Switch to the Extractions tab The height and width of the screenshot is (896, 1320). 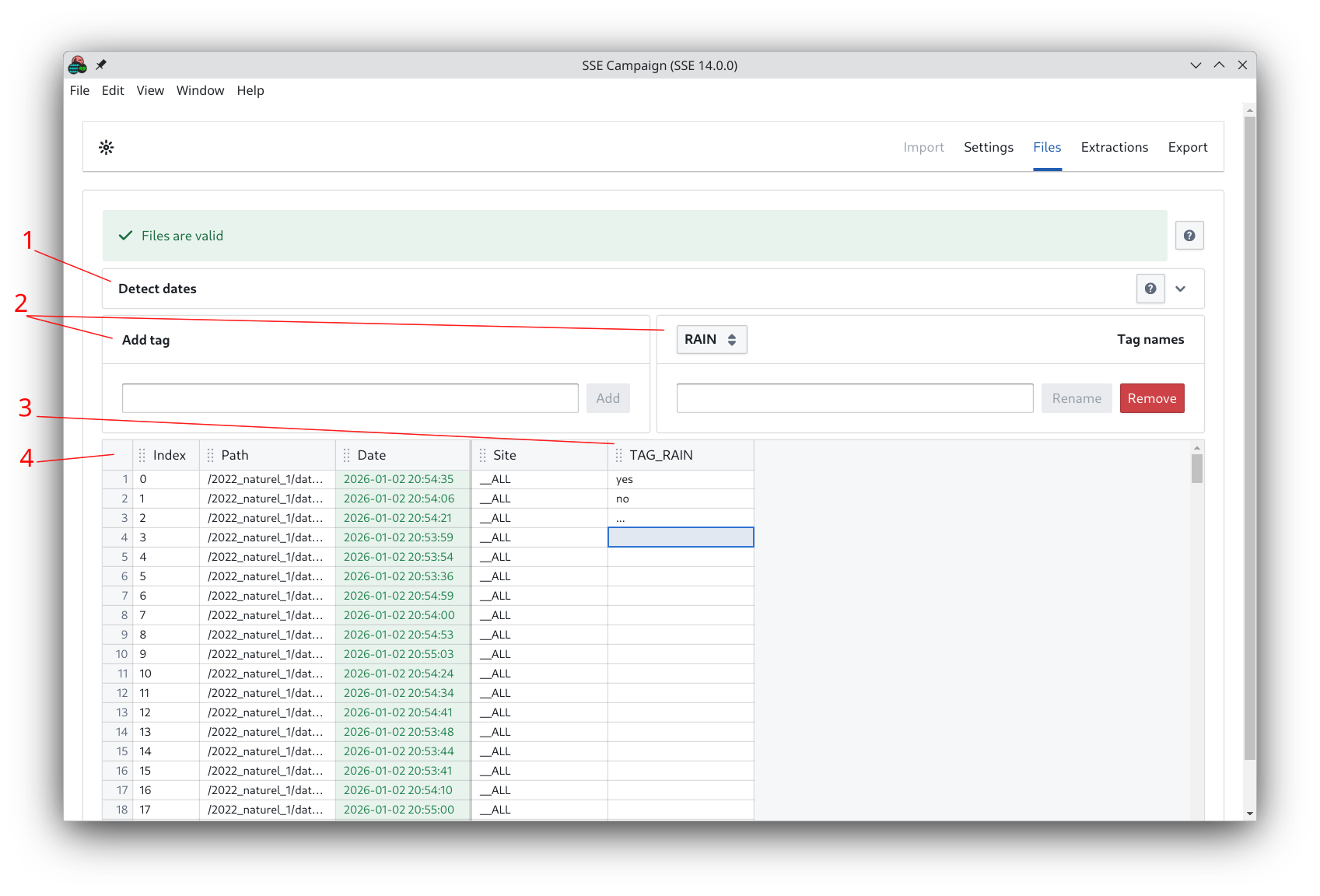1114,147
